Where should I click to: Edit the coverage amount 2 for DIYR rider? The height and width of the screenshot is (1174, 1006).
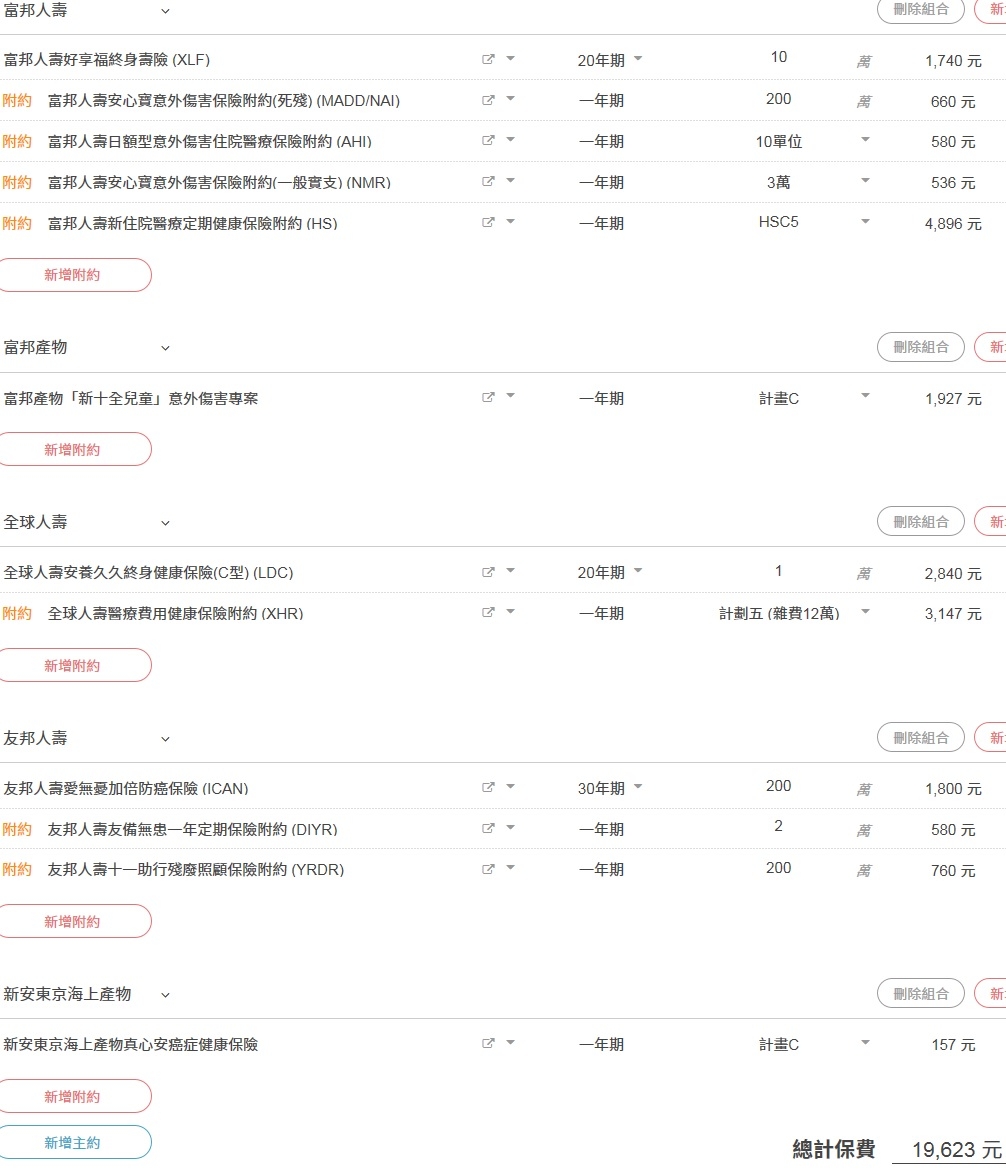click(778, 827)
